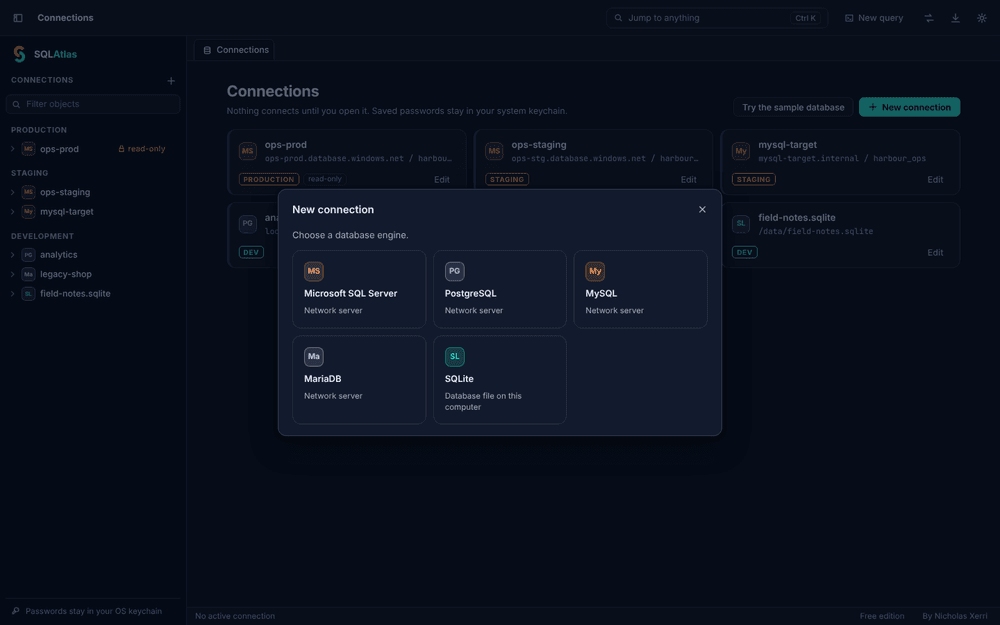Click the MS icon on ops-prod card
1000x625 pixels.
pyautogui.click(x=247, y=151)
